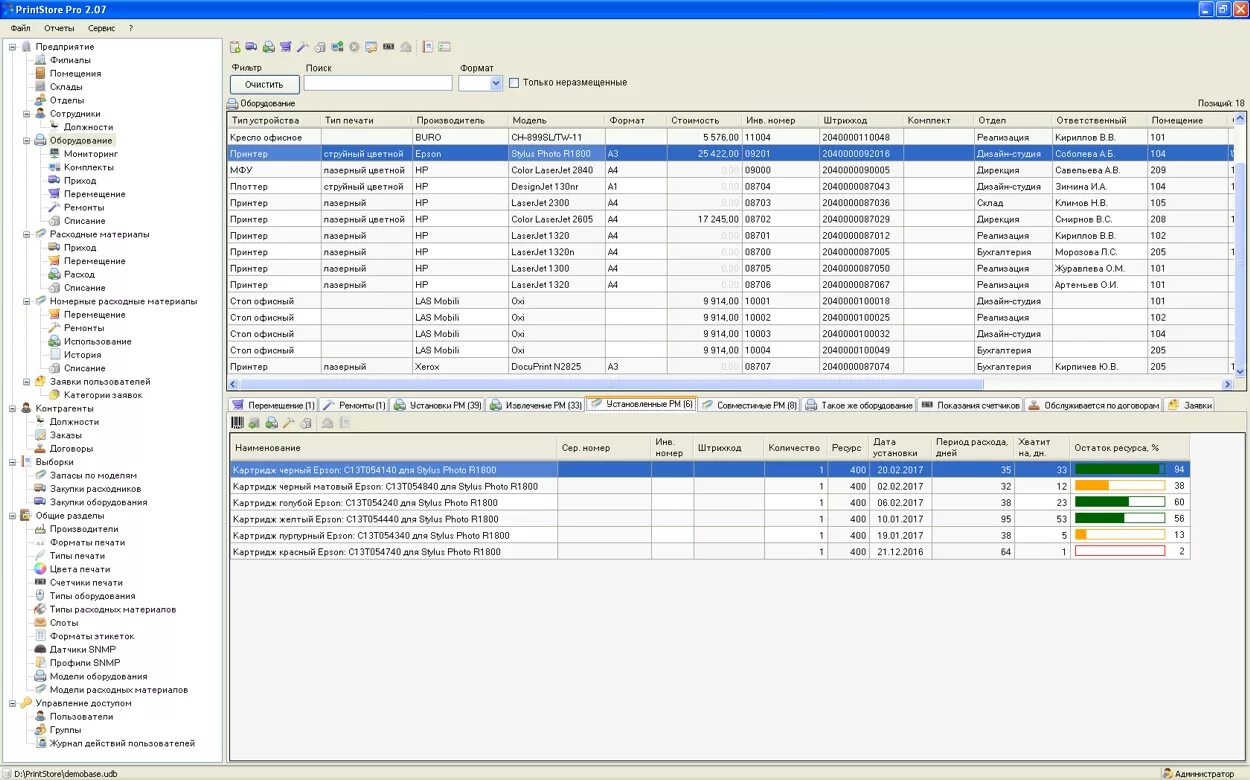
Task: Open the Формат dropdown
Action: coord(496,84)
